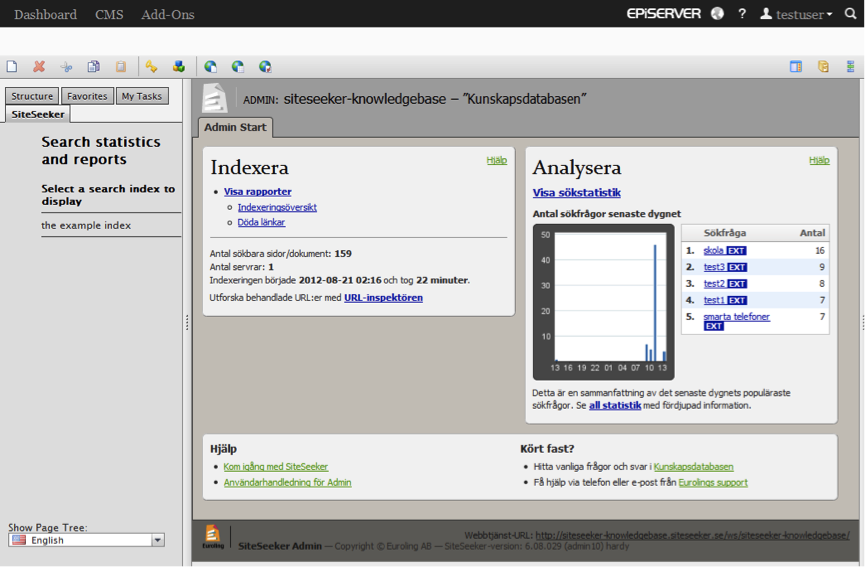The height and width of the screenshot is (567, 865).
Task: Click the clipboard paste icon
Action: [x=121, y=67]
